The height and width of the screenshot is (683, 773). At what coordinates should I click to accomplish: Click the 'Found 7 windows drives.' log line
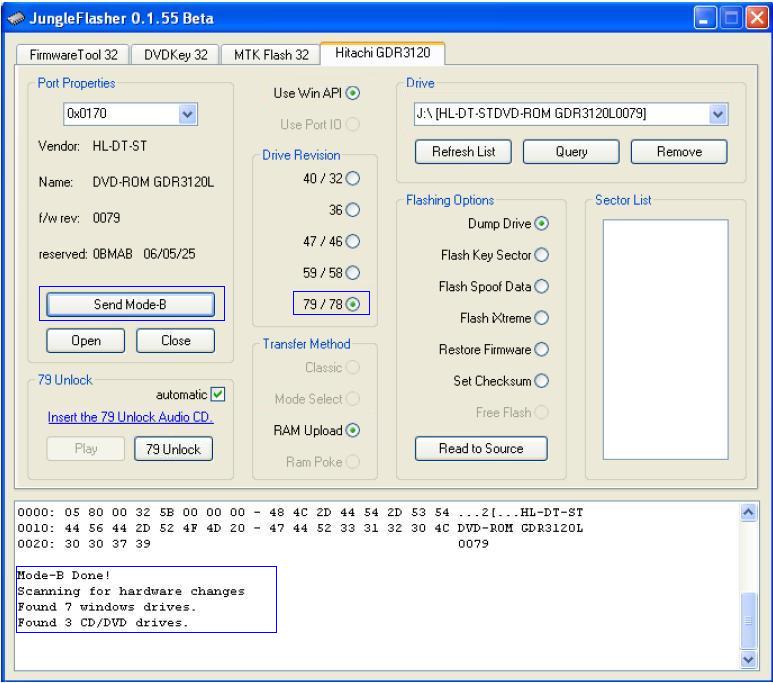[x=106, y=607]
